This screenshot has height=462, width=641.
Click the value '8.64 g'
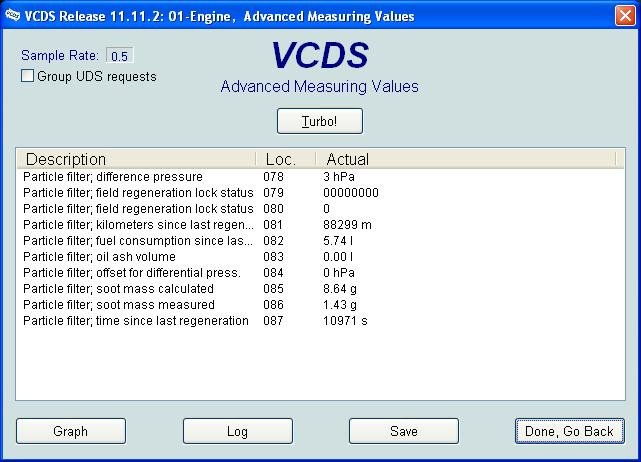(340, 289)
